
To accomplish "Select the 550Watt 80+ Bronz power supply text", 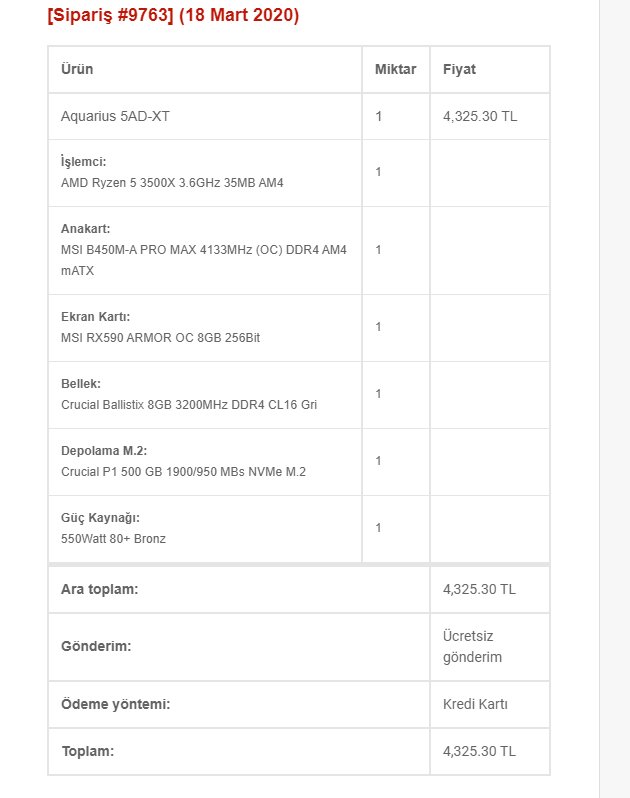I will 113,539.
